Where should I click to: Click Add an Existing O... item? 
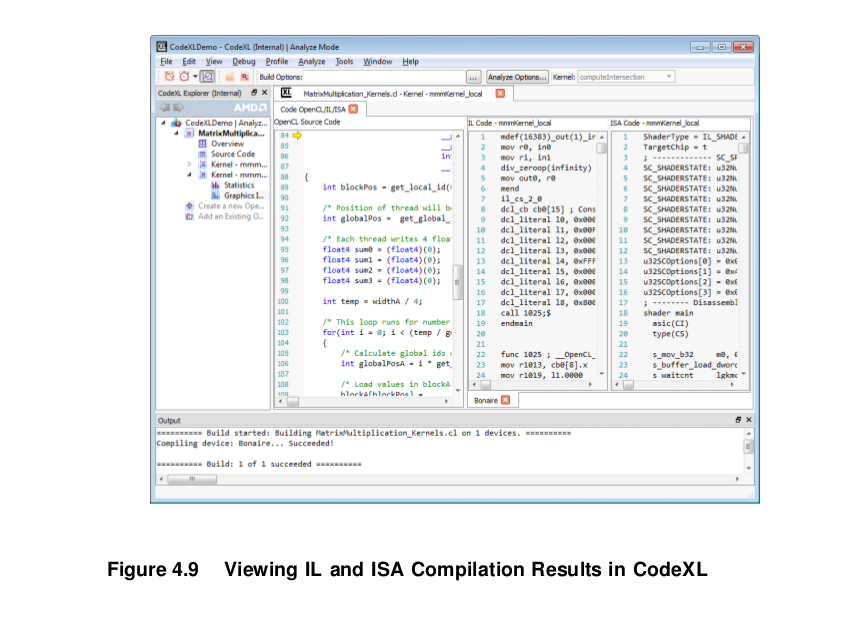[x=231, y=217]
